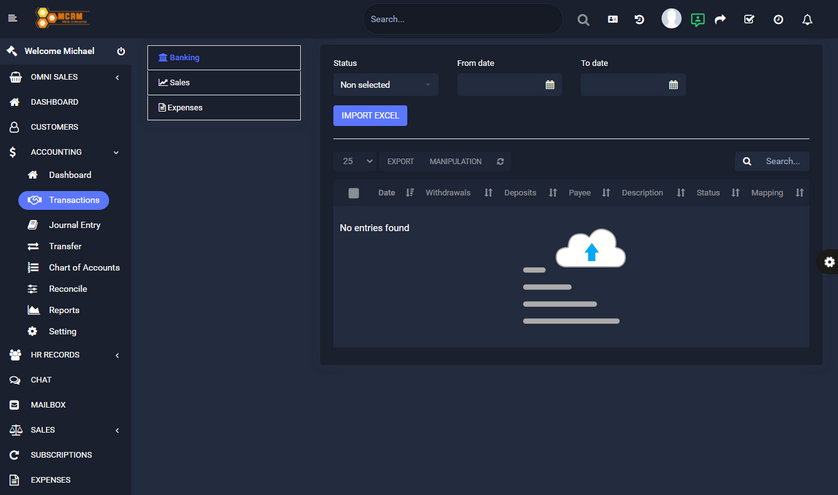Switch to the Expenses tab
Image resolution: width=838 pixels, height=495 pixels.
224,108
